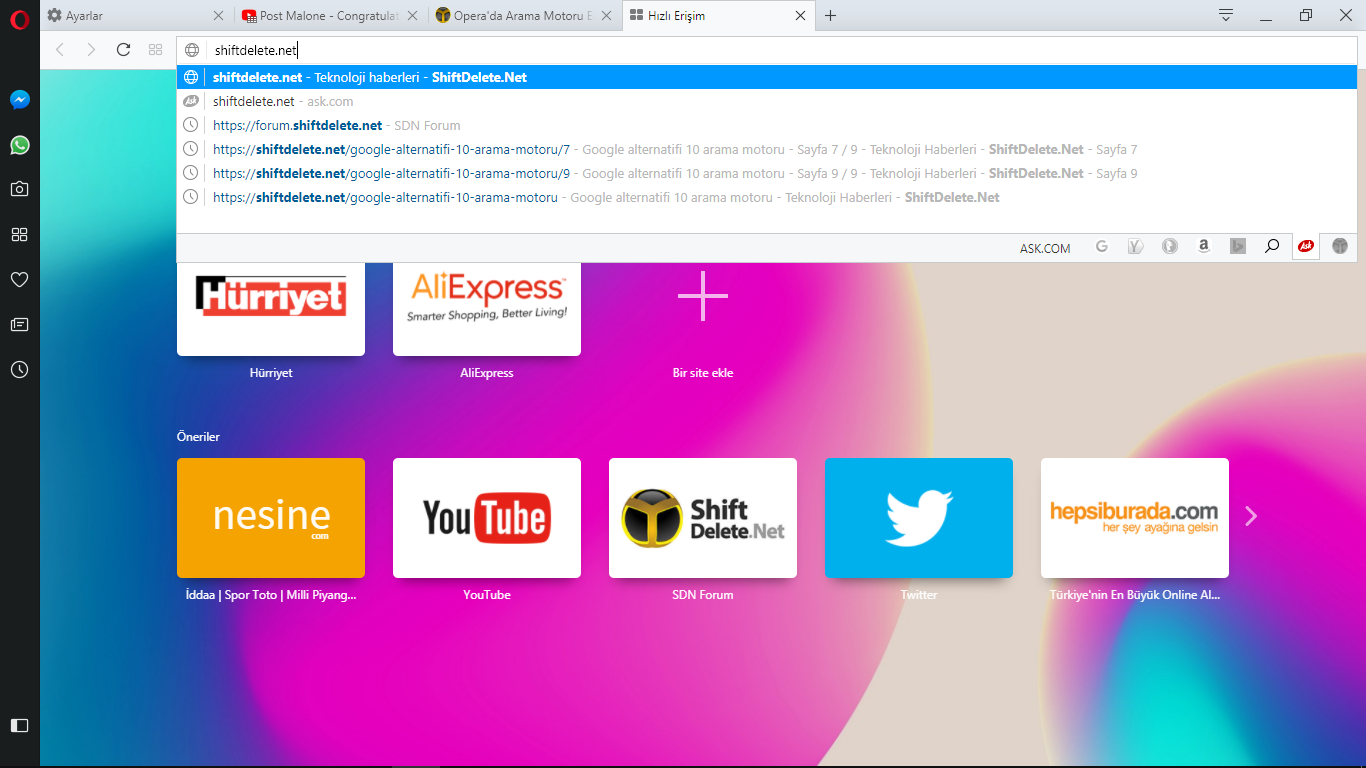Click the globe icon in address bar

coord(192,50)
